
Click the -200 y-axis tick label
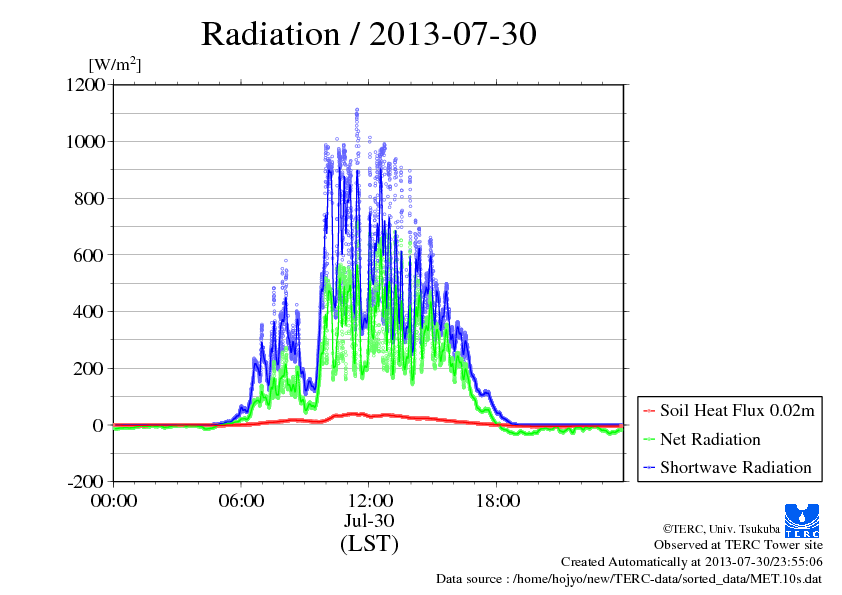tap(87, 482)
